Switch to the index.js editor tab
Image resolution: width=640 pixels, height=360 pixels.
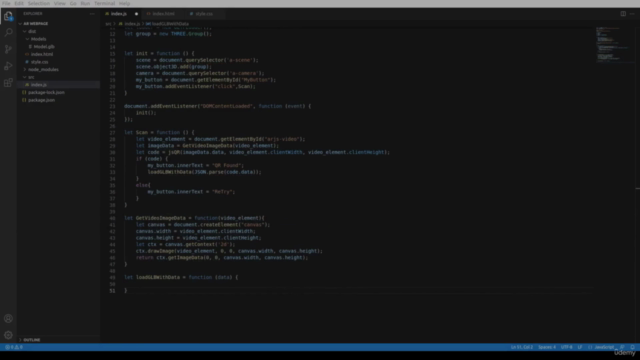tap(119, 14)
